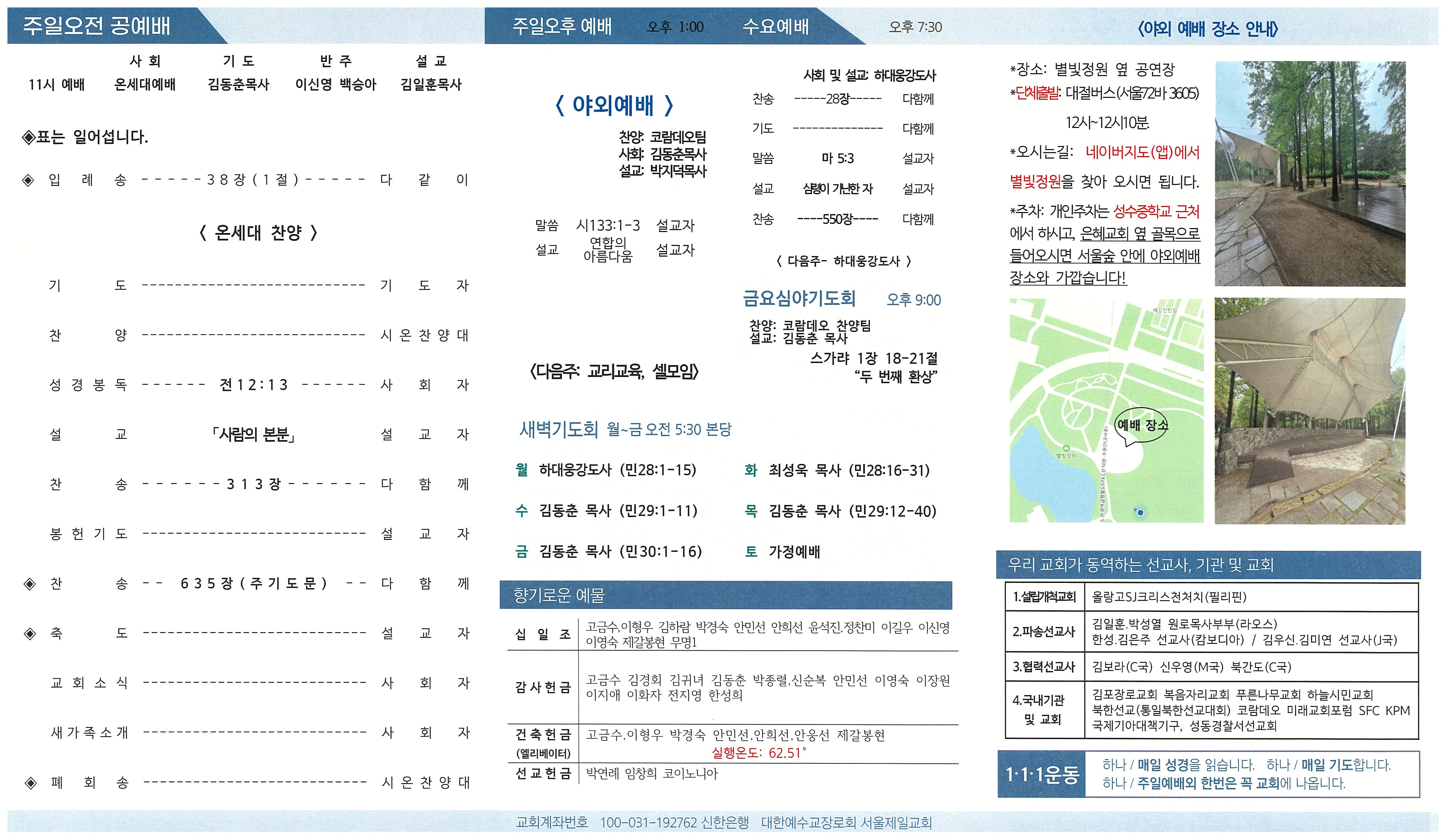Click 4.국내기관 및 교회 cell
Screen dimensions: 1448x840
point(1044,710)
